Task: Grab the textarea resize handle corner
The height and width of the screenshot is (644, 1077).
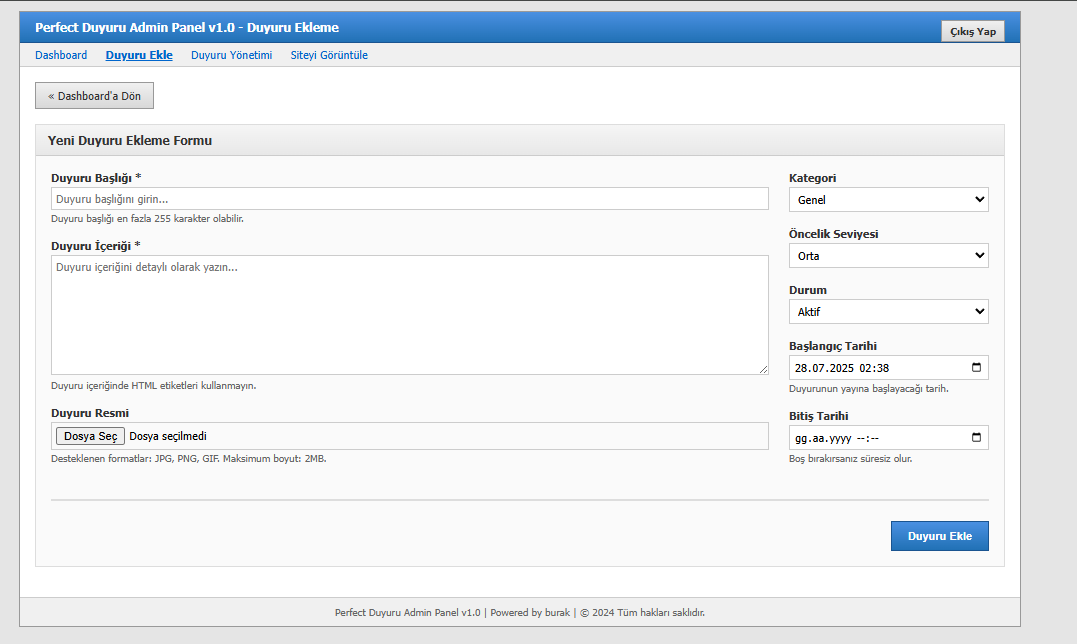Action: (x=763, y=369)
